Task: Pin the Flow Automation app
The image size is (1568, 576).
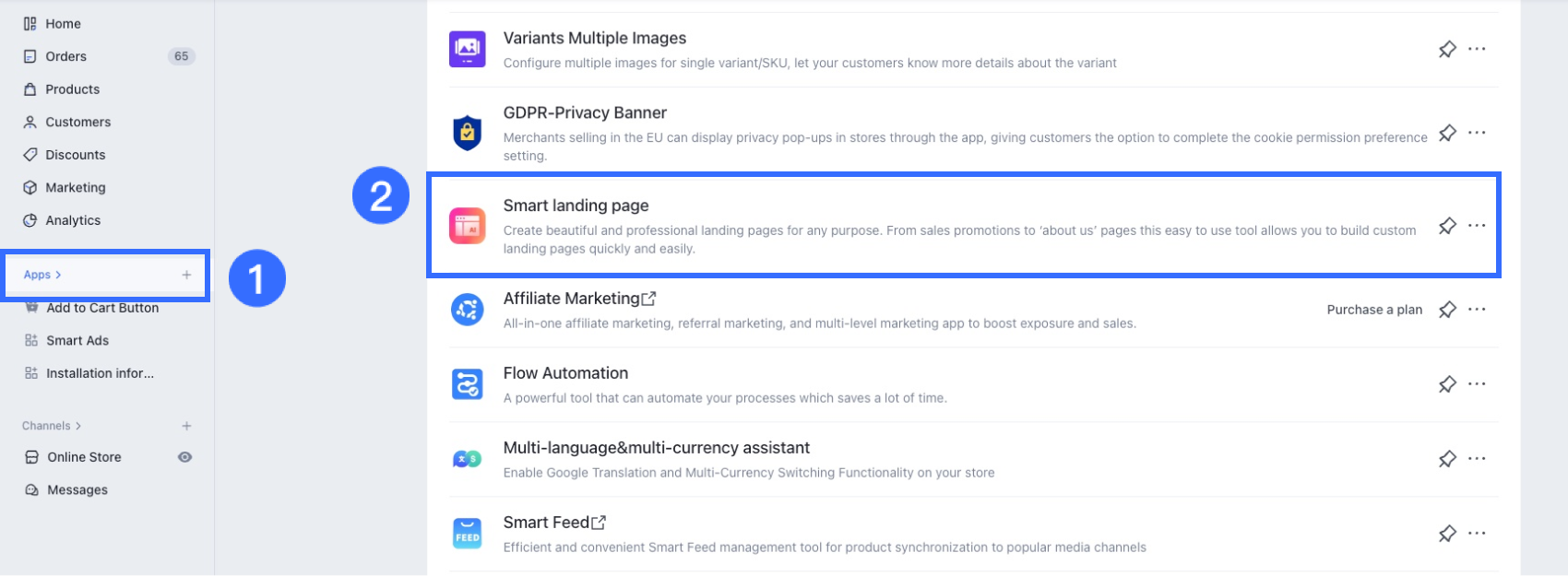Action: [x=1447, y=384]
